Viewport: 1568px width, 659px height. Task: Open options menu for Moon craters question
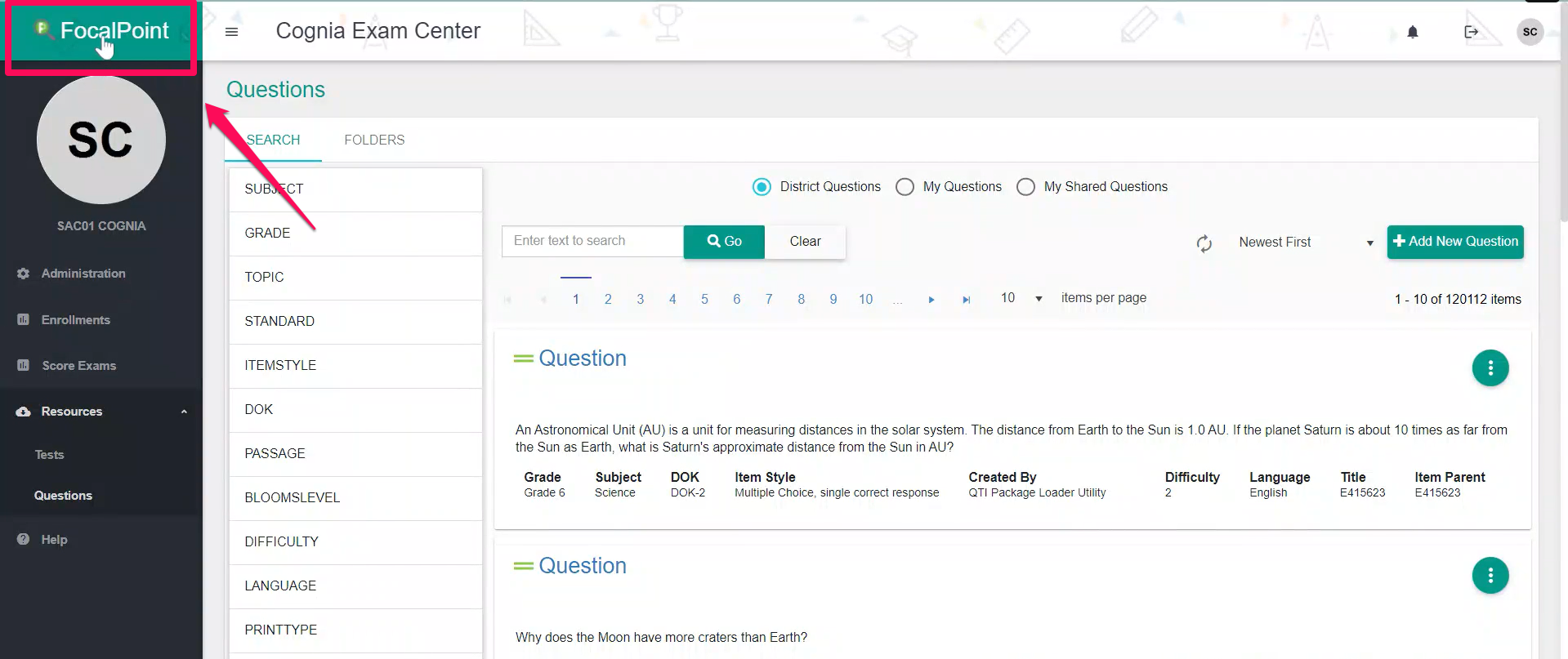(x=1490, y=576)
